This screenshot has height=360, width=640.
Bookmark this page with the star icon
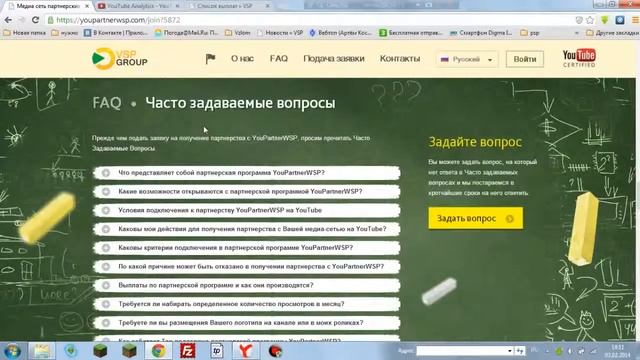point(590,20)
